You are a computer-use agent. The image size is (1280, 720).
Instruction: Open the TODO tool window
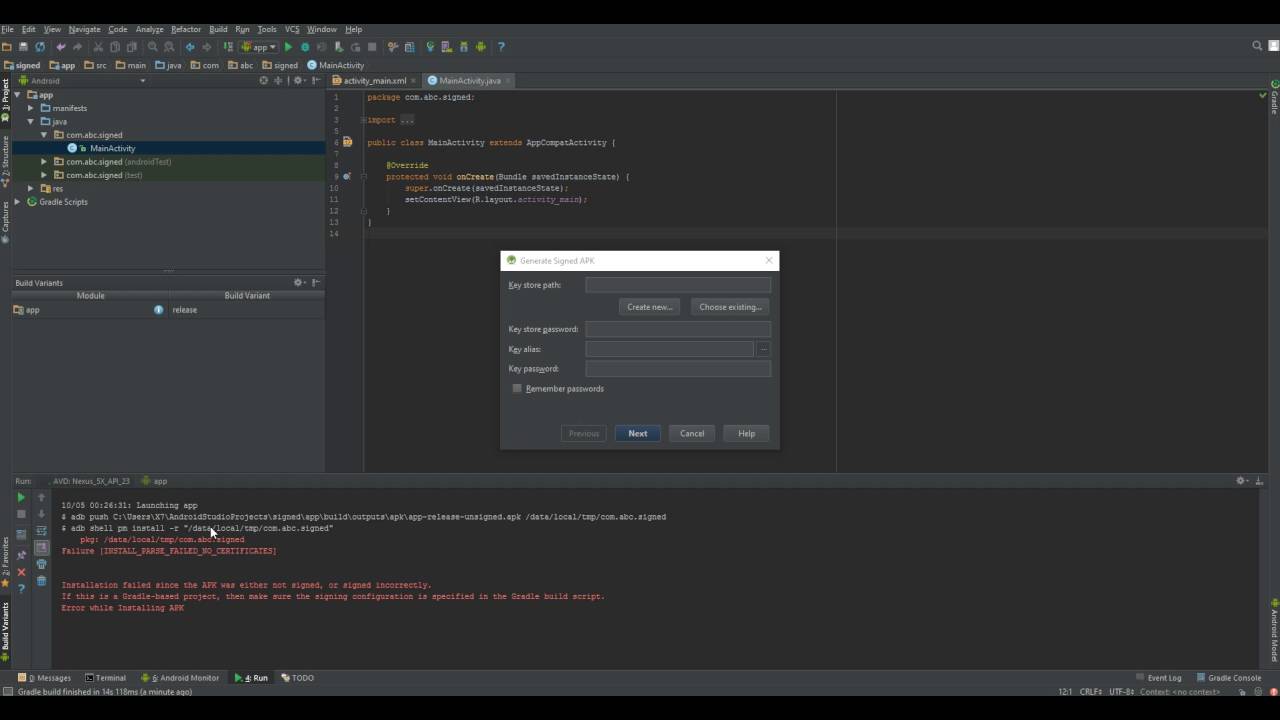coord(298,678)
